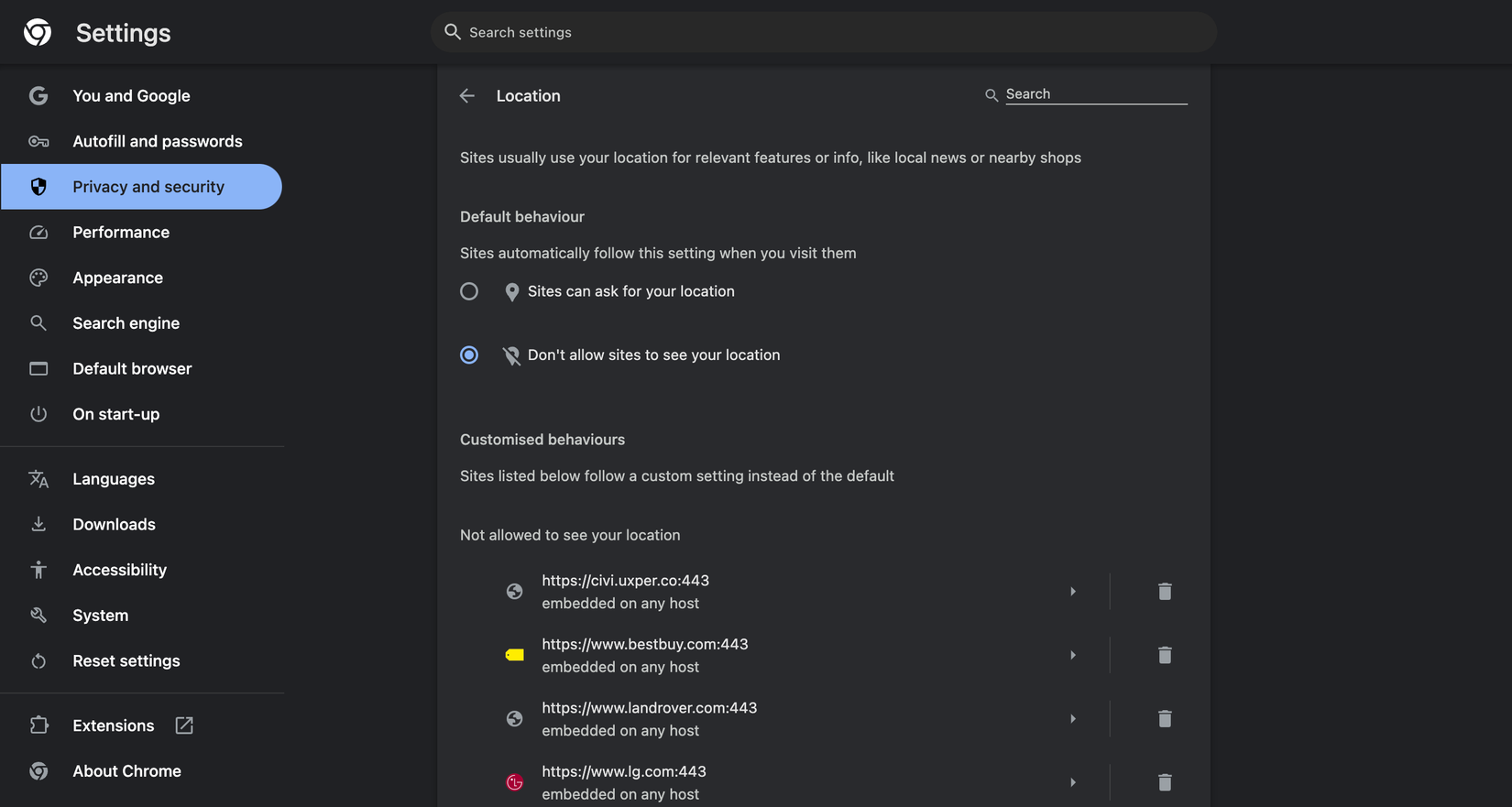Screen dimensions: 1512x807
Task: Open About Chrome page
Action: click(x=126, y=771)
